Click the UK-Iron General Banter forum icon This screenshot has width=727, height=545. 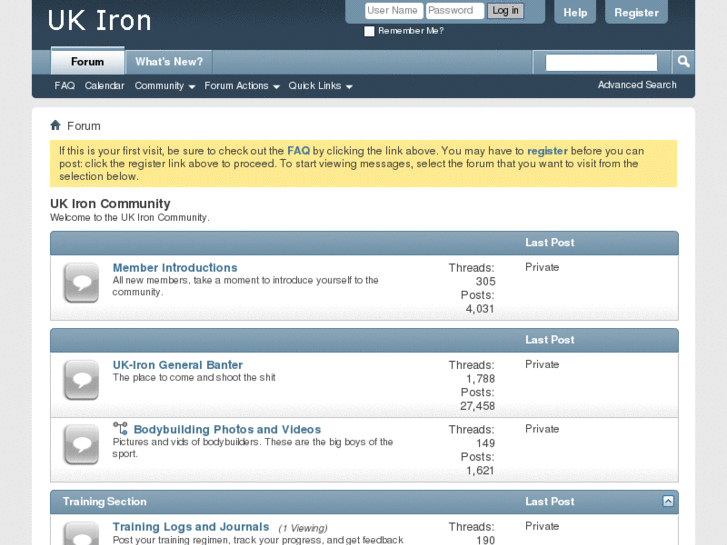point(81,380)
